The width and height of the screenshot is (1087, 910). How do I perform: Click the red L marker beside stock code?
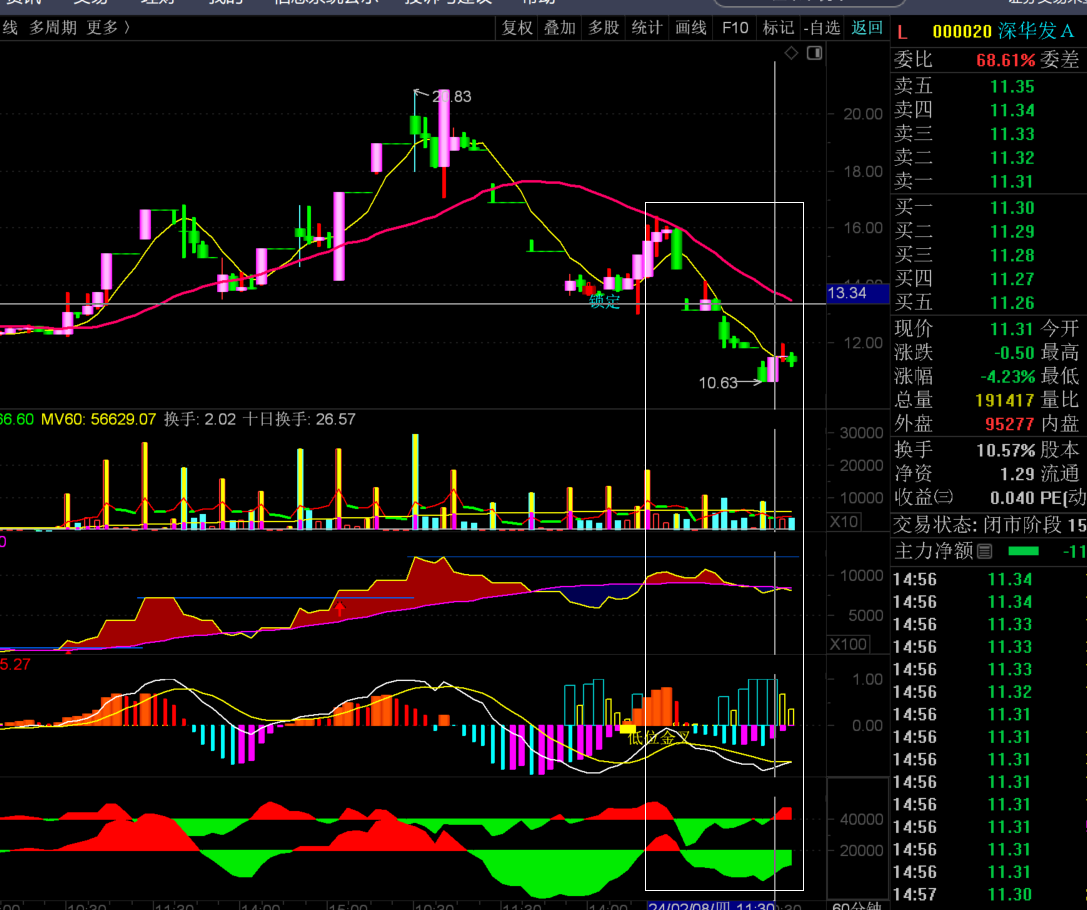click(x=902, y=32)
